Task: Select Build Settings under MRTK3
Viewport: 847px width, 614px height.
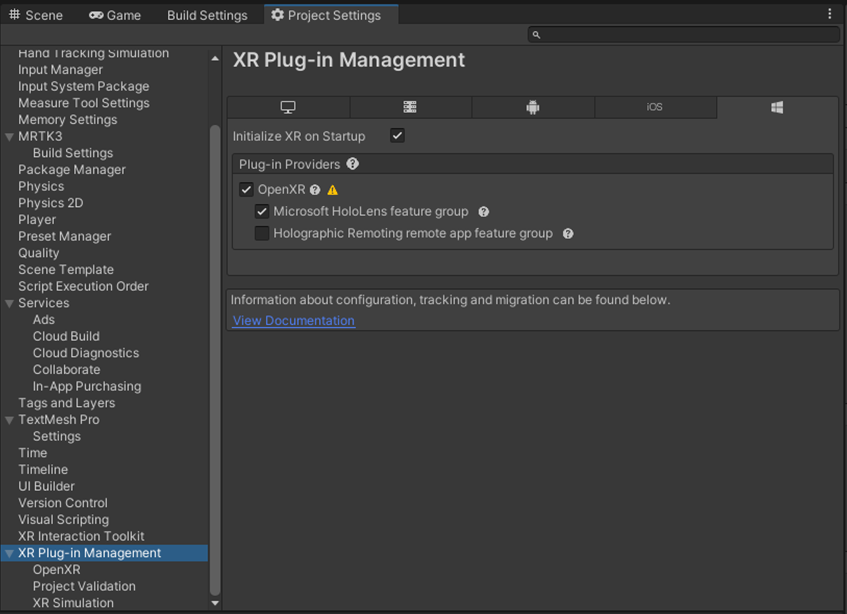Action: click(x=73, y=153)
